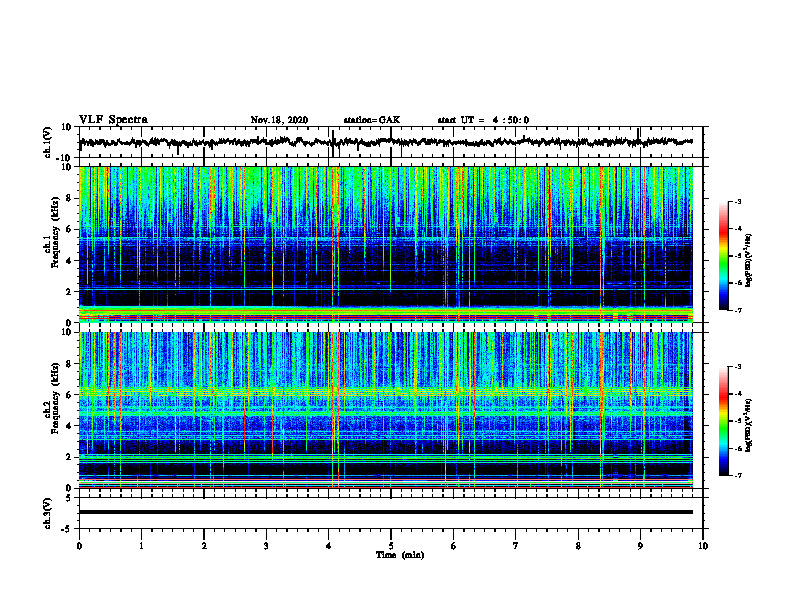Click time axis tick label "1"
This screenshot has height=612, width=792.
(x=141, y=546)
